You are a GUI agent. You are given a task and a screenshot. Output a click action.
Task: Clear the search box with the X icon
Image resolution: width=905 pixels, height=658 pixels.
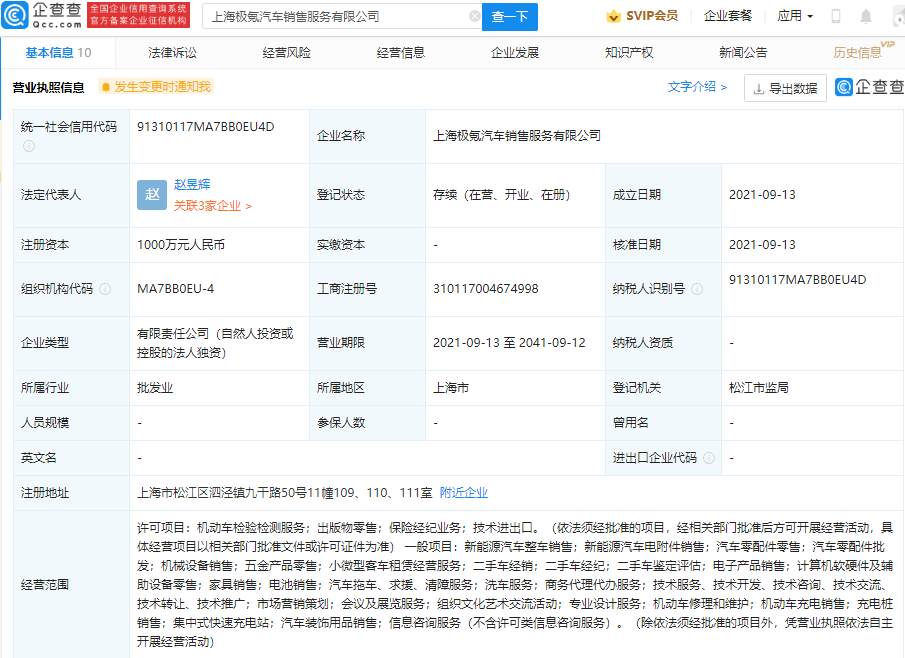pos(474,17)
